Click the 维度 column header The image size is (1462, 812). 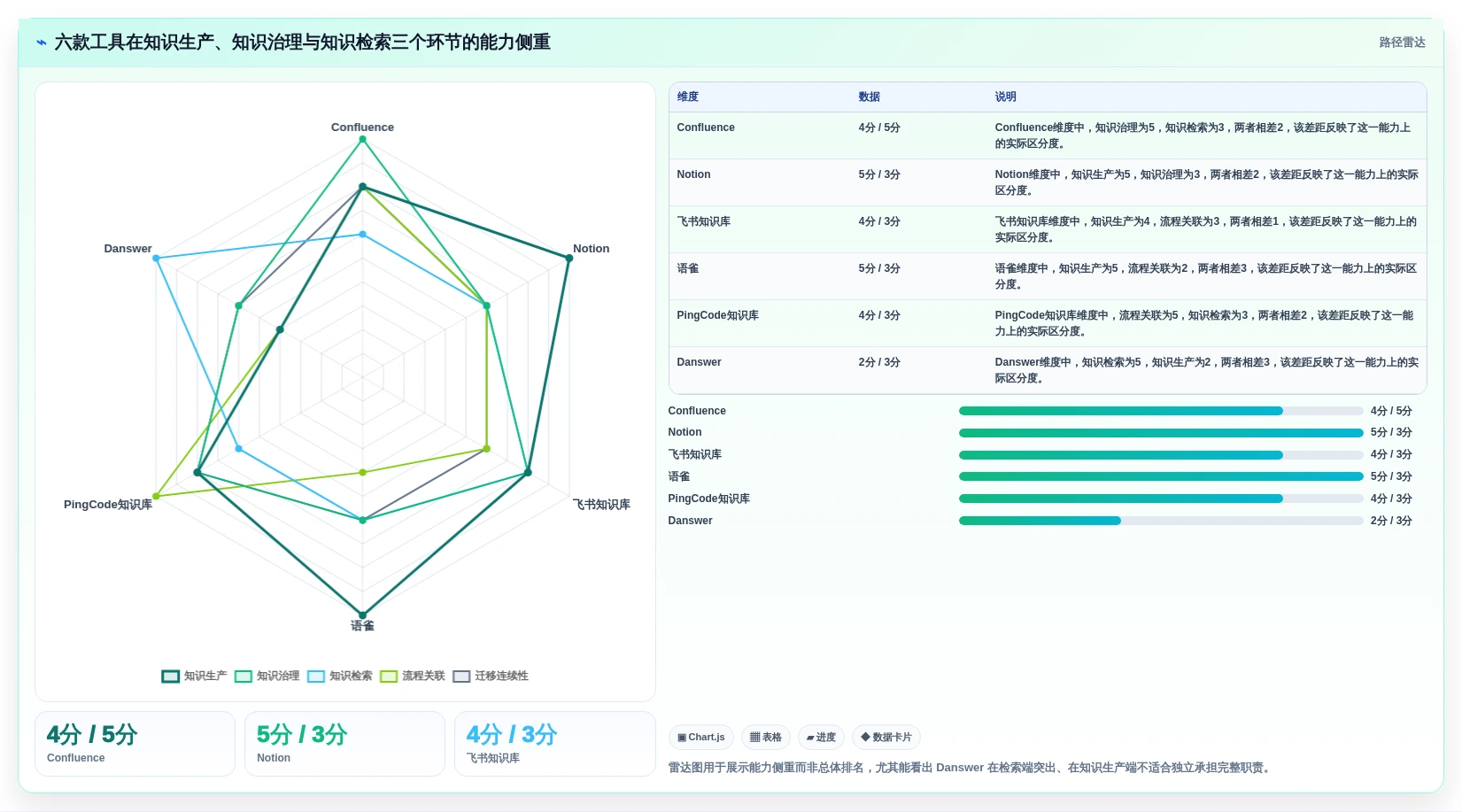pos(688,97)
